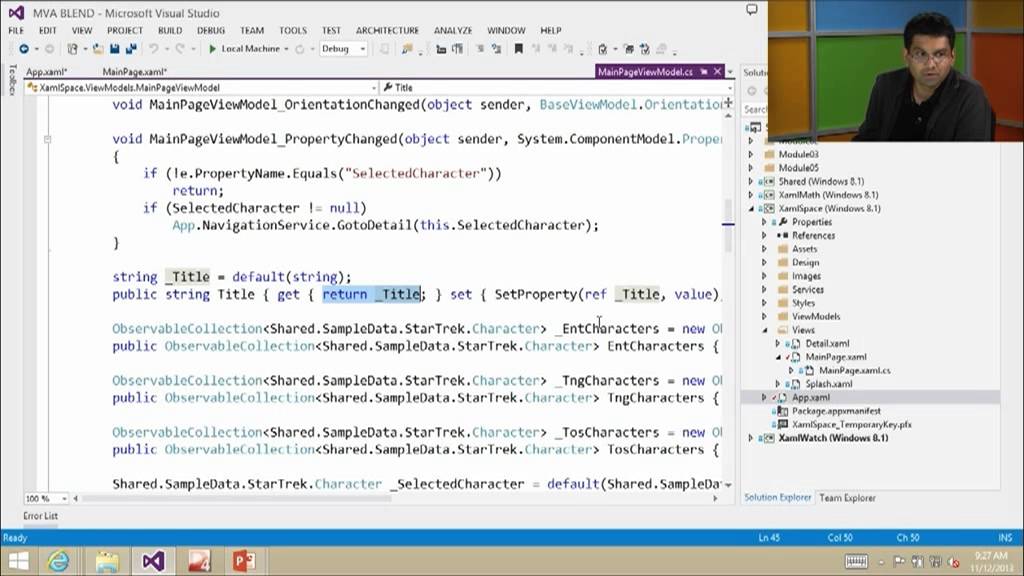Save the current file with Save icon
The image size is (1024, 576).
click(x=115, y=49)
